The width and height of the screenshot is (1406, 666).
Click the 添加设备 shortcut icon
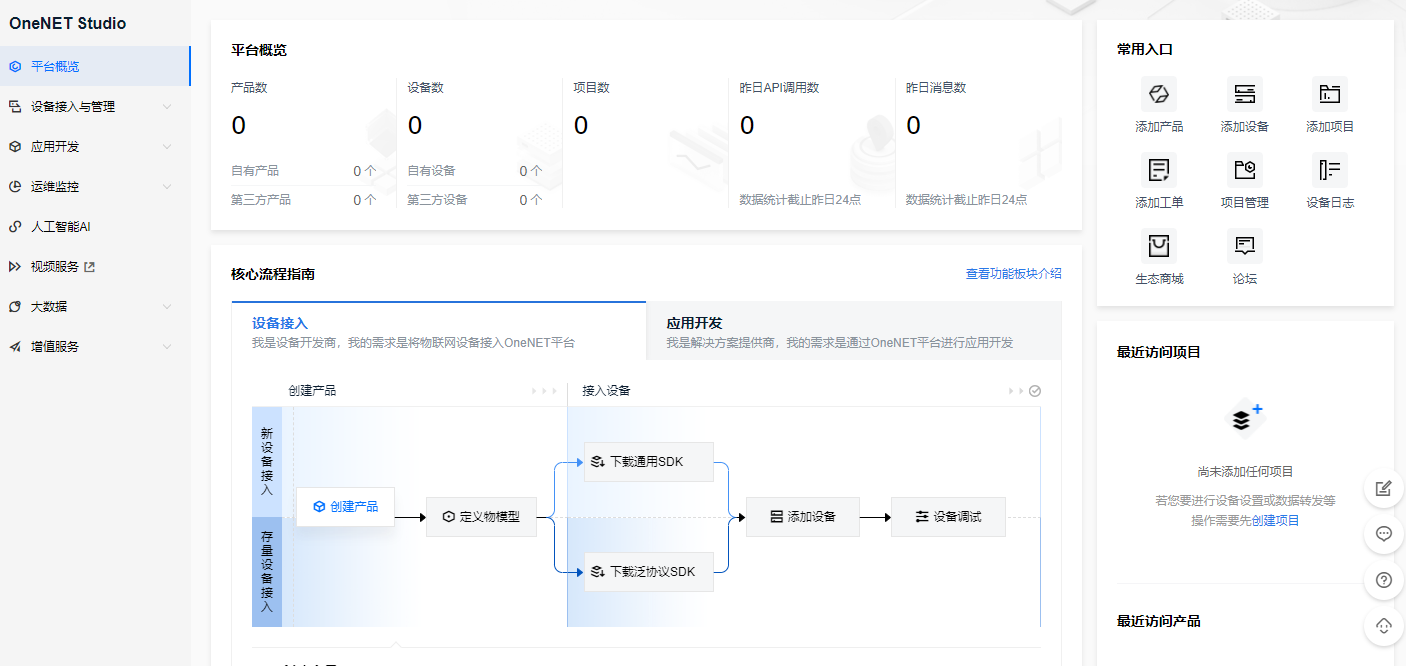pyautogui.click(x=1244, y=95)
